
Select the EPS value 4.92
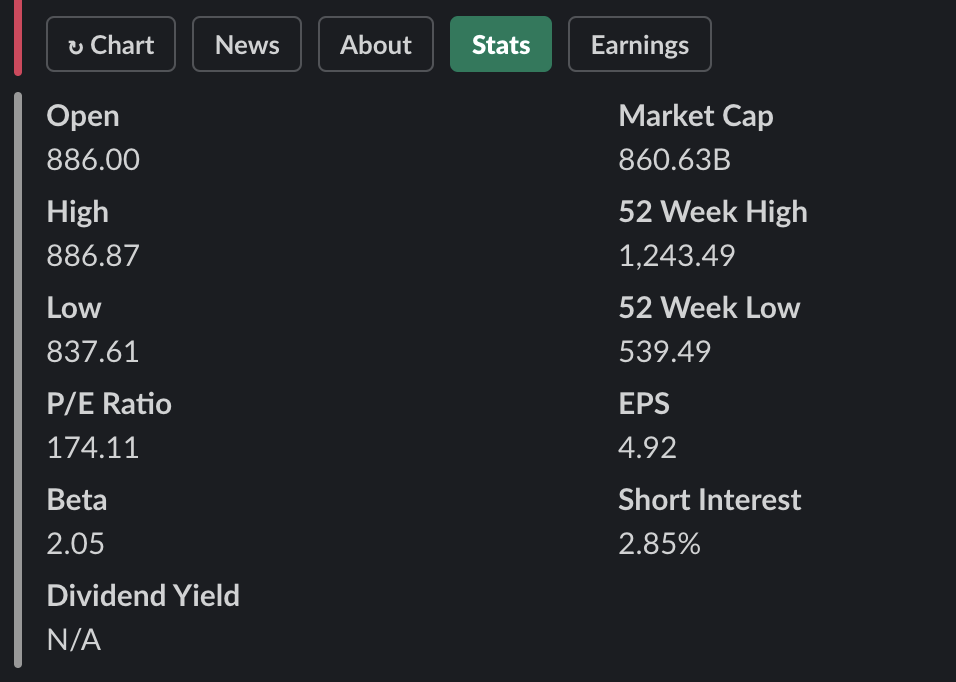[647, 447]
